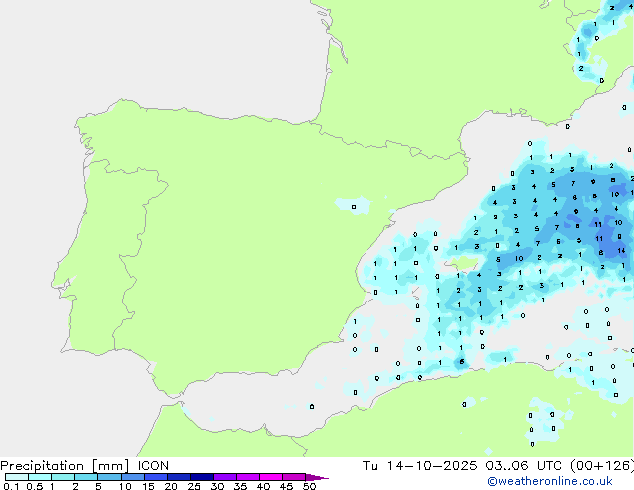Pick the magenta 40–45 mm legend swatch
This screenshot has width=634, height=490.
tap(271, 477)
